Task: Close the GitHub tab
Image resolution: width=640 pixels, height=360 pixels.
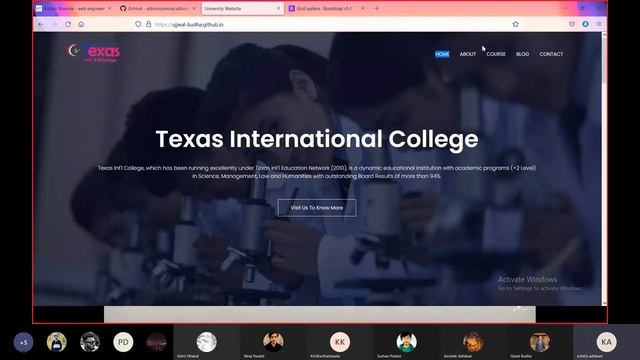Action: coord(194,8)
